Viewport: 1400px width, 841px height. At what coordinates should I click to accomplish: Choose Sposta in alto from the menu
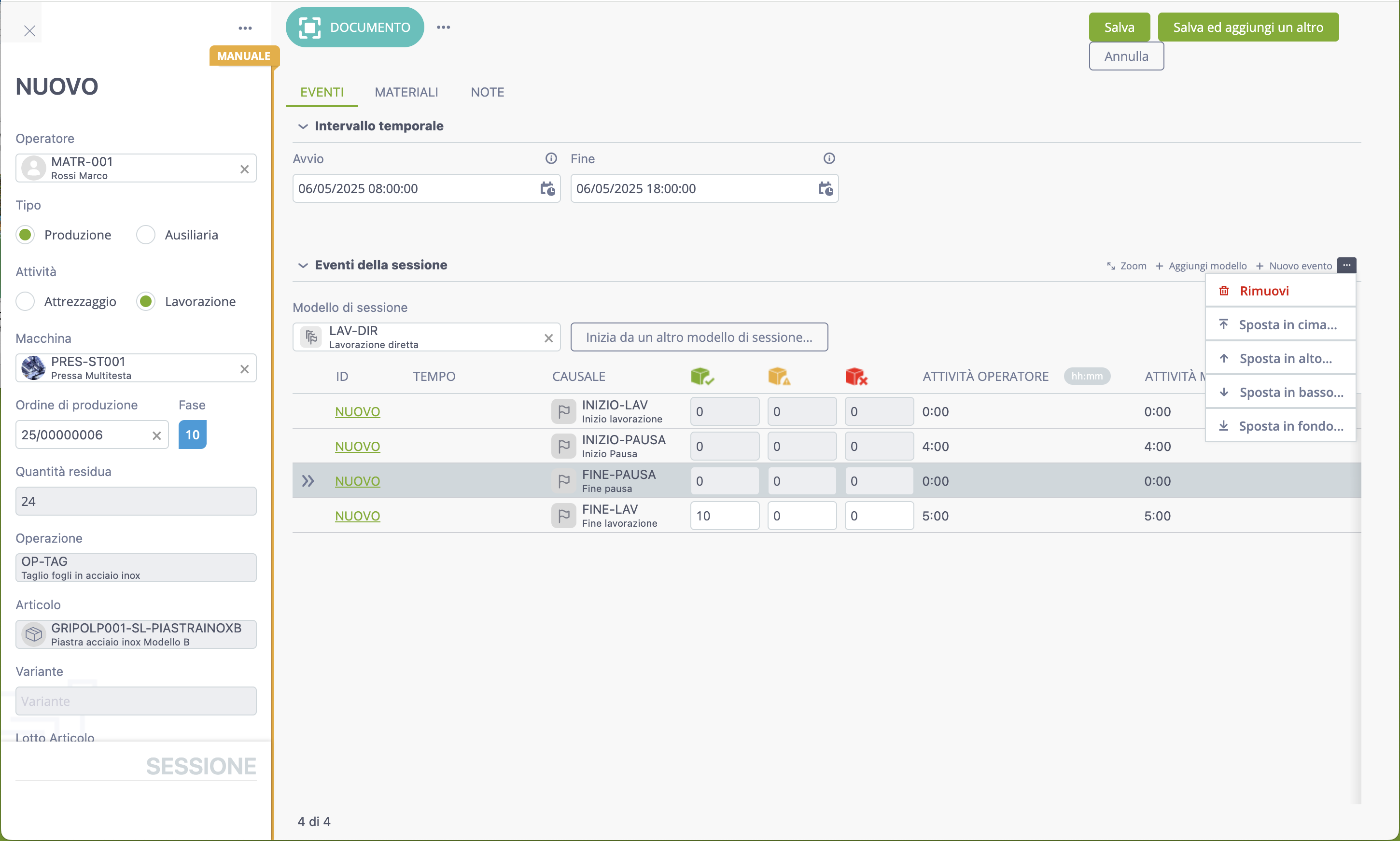pyautogui.click(x=1280, y=359)
